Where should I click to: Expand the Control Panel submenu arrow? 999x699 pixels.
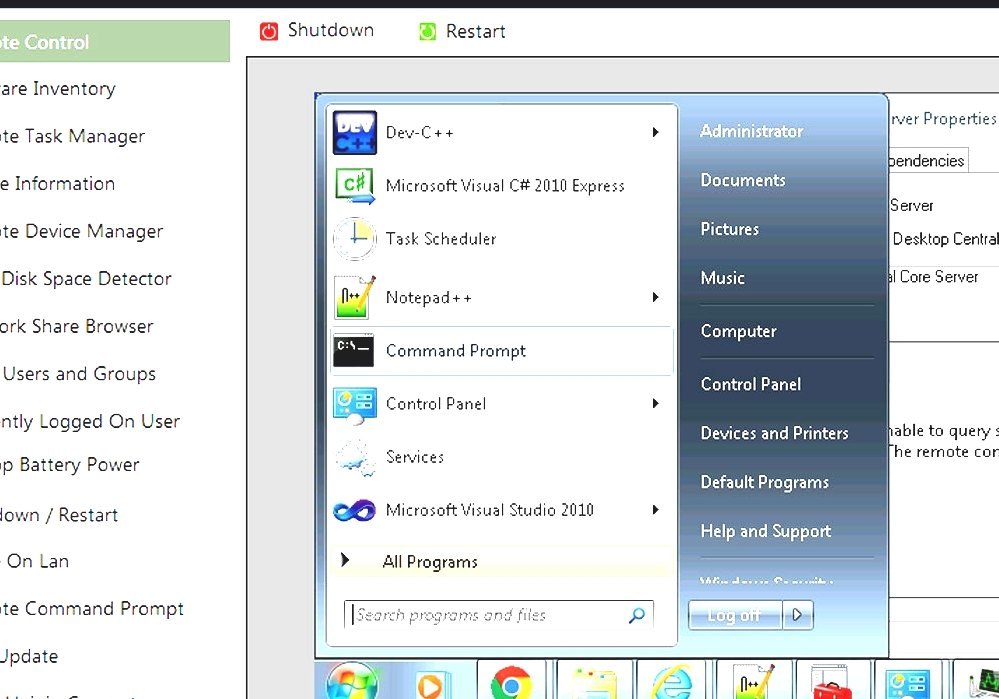tap(656, 404)
